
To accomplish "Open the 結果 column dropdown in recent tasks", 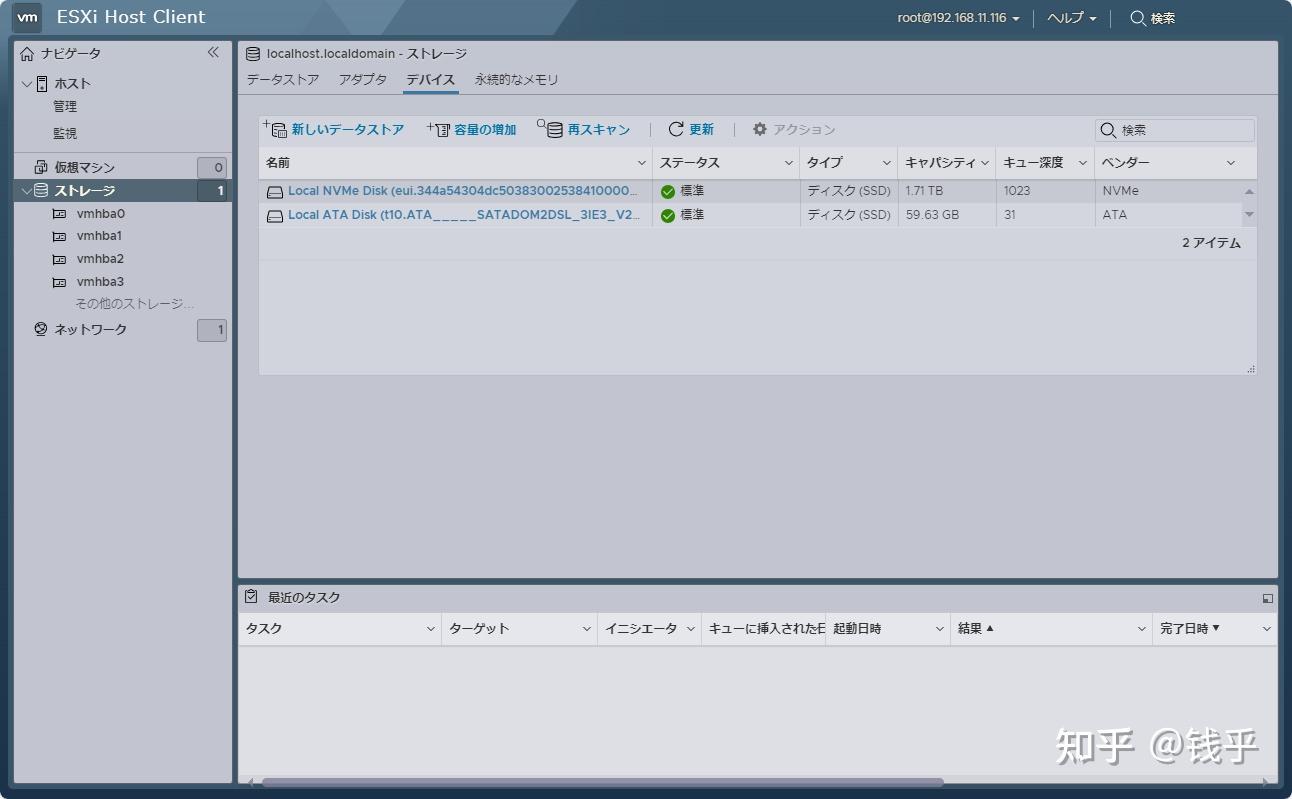I will [1141, 629].
